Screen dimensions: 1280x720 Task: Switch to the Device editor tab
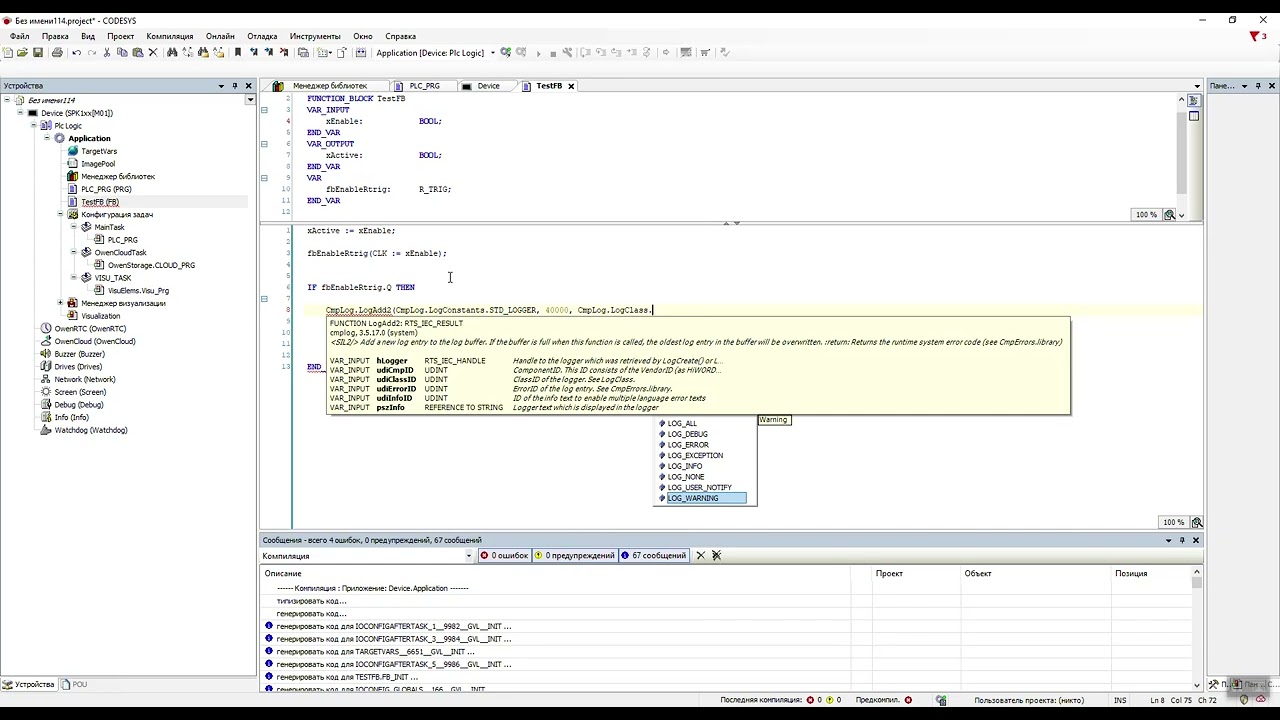pyautogui.click(x=488, y=86)
